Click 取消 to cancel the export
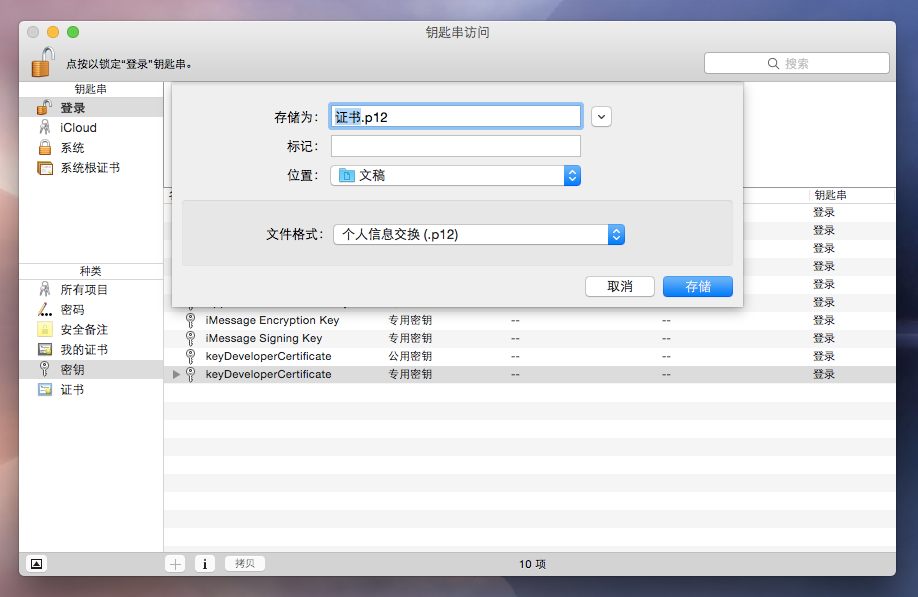Screen dimensions: 918x597 coord(620,286)
